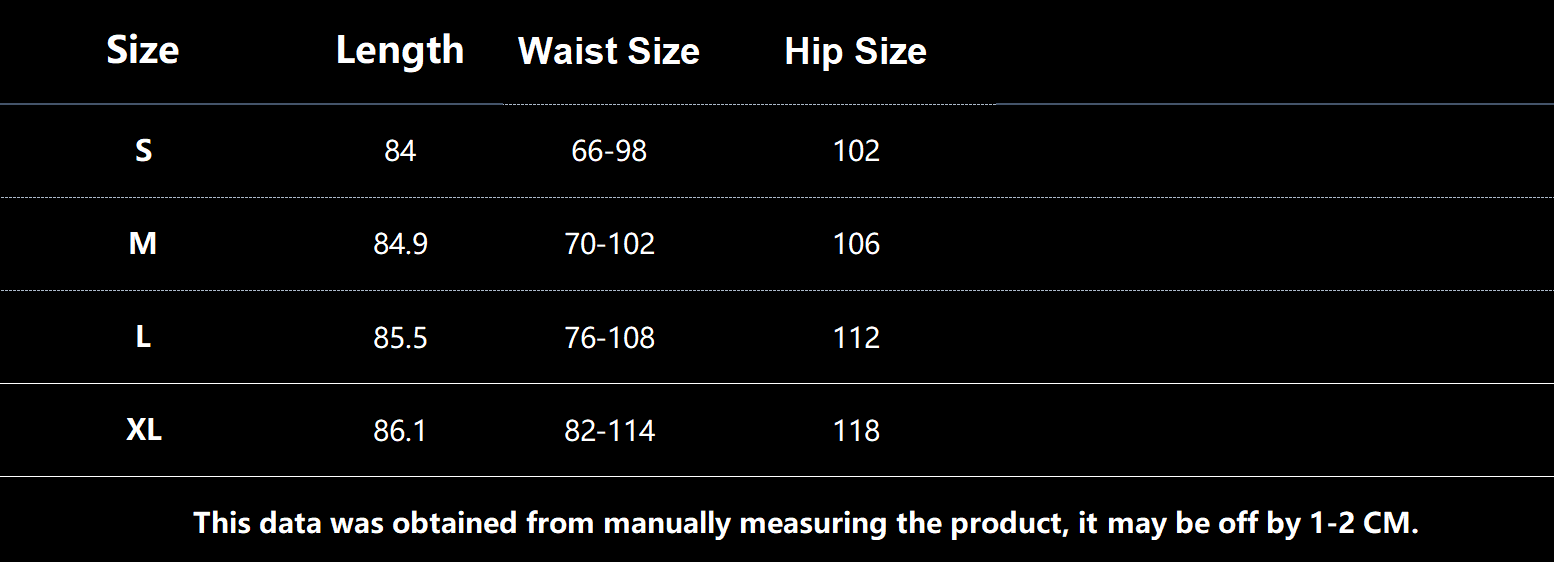Select the Length column header

click(400, 50)
